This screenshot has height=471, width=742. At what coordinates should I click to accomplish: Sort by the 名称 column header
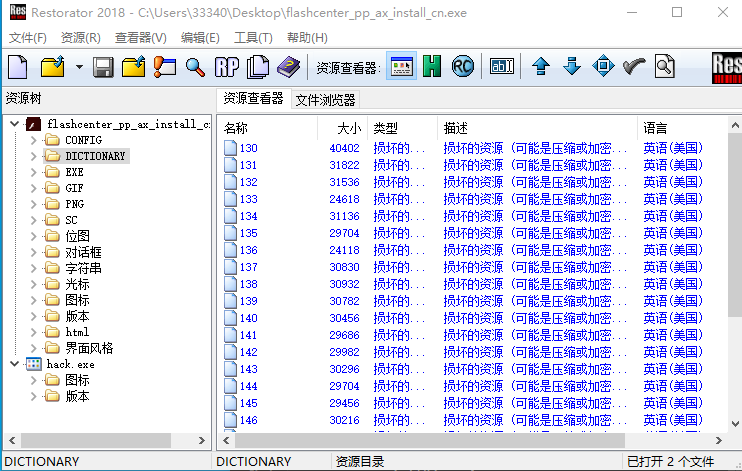coord(267,128)
